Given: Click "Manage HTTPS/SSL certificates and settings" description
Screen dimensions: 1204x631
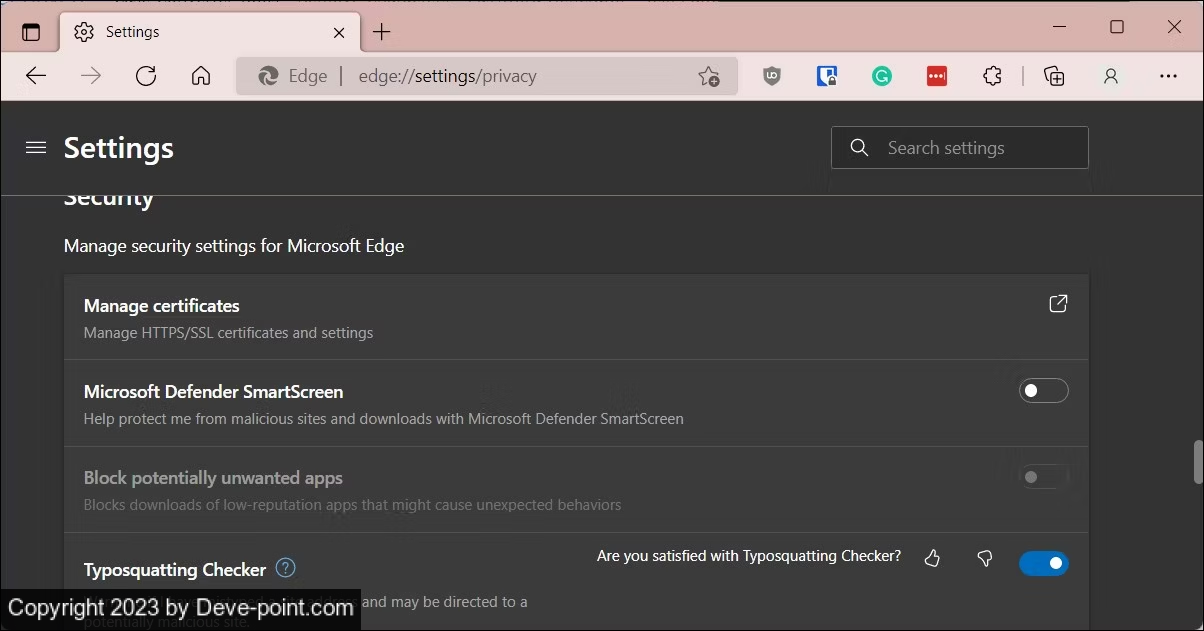Looking at the screenshot, I should click(x=229, y=333).
